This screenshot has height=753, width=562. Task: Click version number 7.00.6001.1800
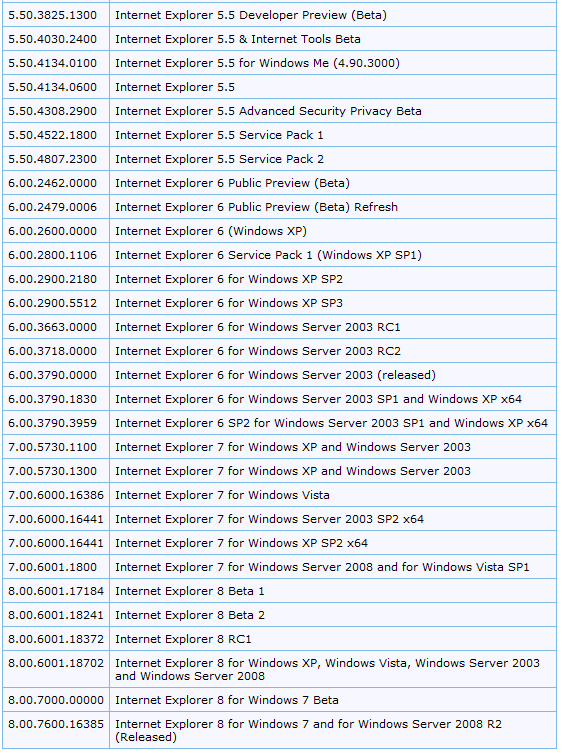click(x=52, y=567)
